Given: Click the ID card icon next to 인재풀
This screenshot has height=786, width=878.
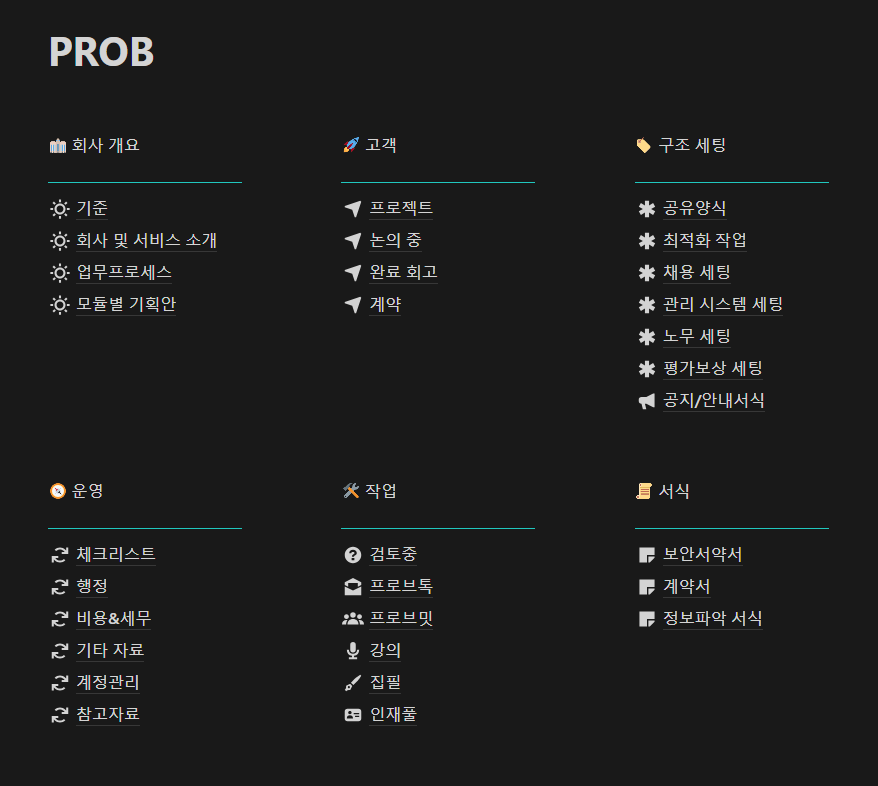Looking at the screenshot, I should pyautogui.click(x=354, y=714).
